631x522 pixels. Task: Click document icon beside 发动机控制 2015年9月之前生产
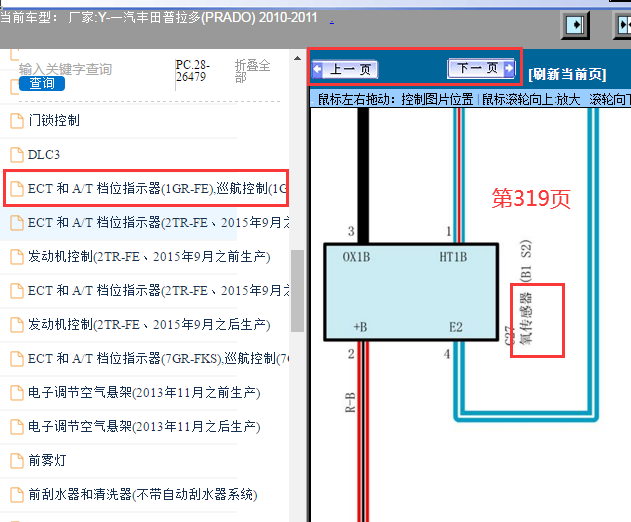coord(17,257)
